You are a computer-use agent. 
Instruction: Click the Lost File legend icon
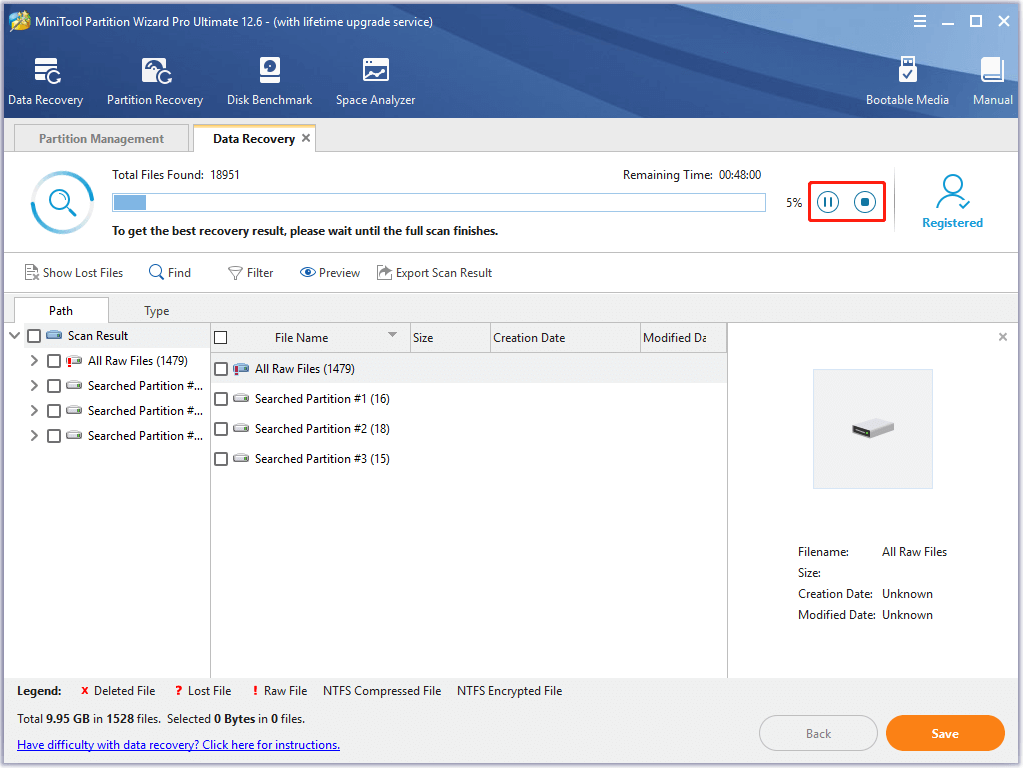[178, 691]
